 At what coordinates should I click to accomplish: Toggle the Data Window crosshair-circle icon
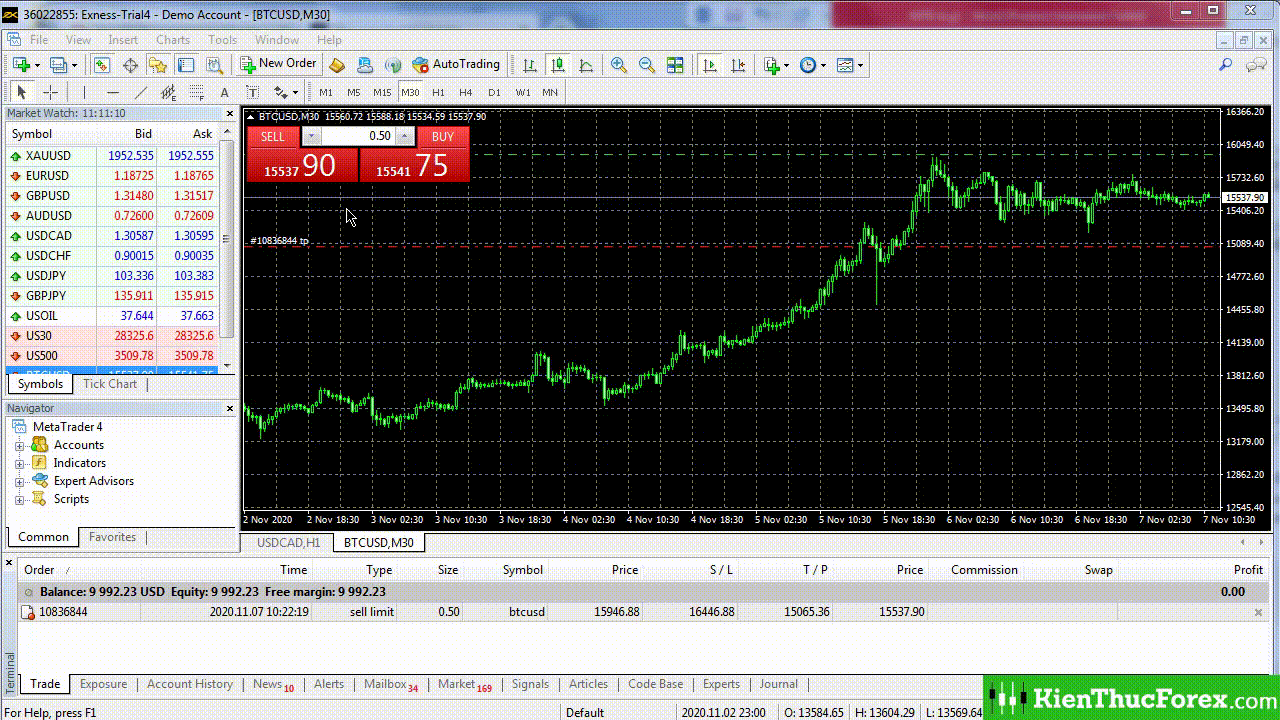130,65
